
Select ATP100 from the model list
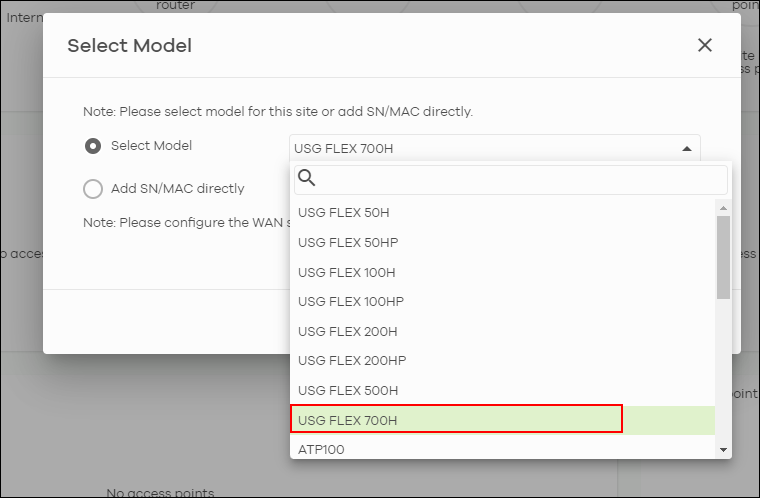502,449
